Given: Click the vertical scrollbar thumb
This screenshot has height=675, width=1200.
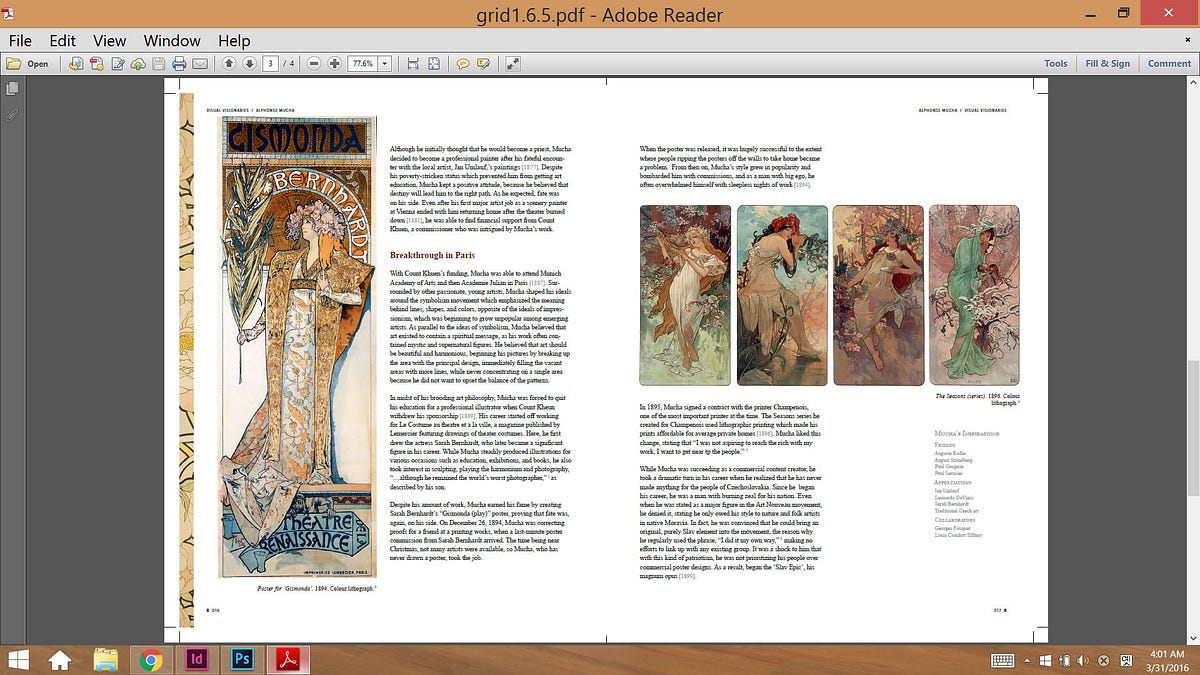Looking at the screenshot, I should pyautogui.click(x=1193, y=427).
